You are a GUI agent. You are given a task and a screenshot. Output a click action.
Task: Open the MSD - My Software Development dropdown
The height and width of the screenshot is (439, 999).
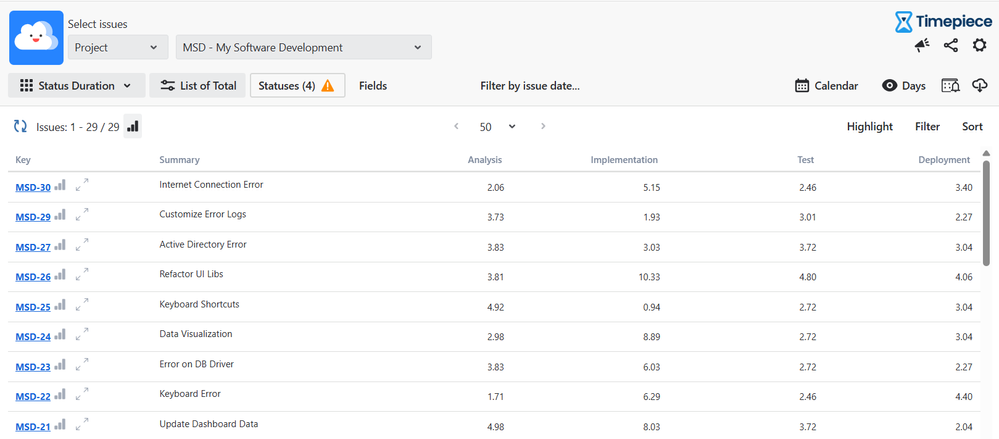pos(304,47)
